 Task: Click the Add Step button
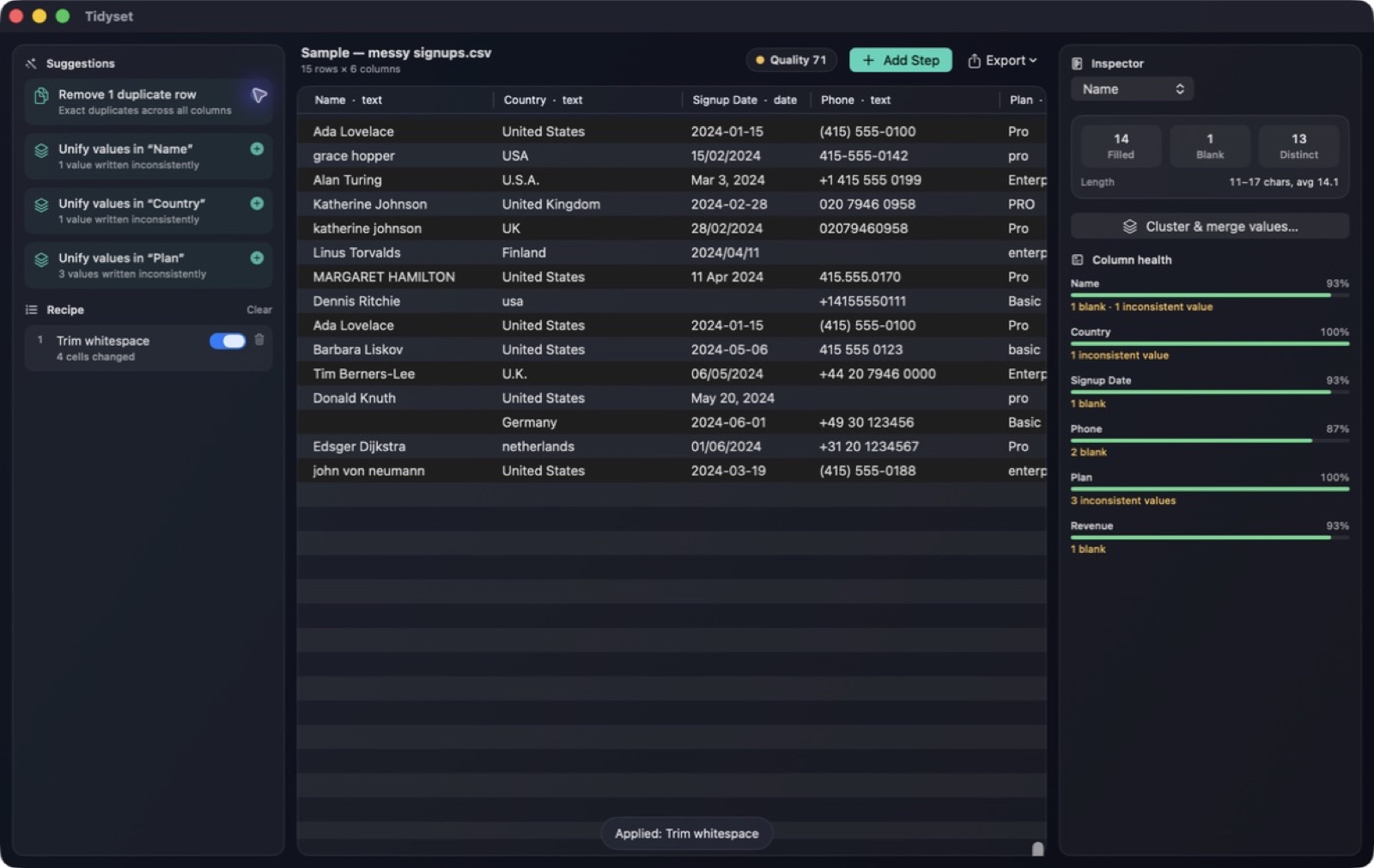(900, 60)
